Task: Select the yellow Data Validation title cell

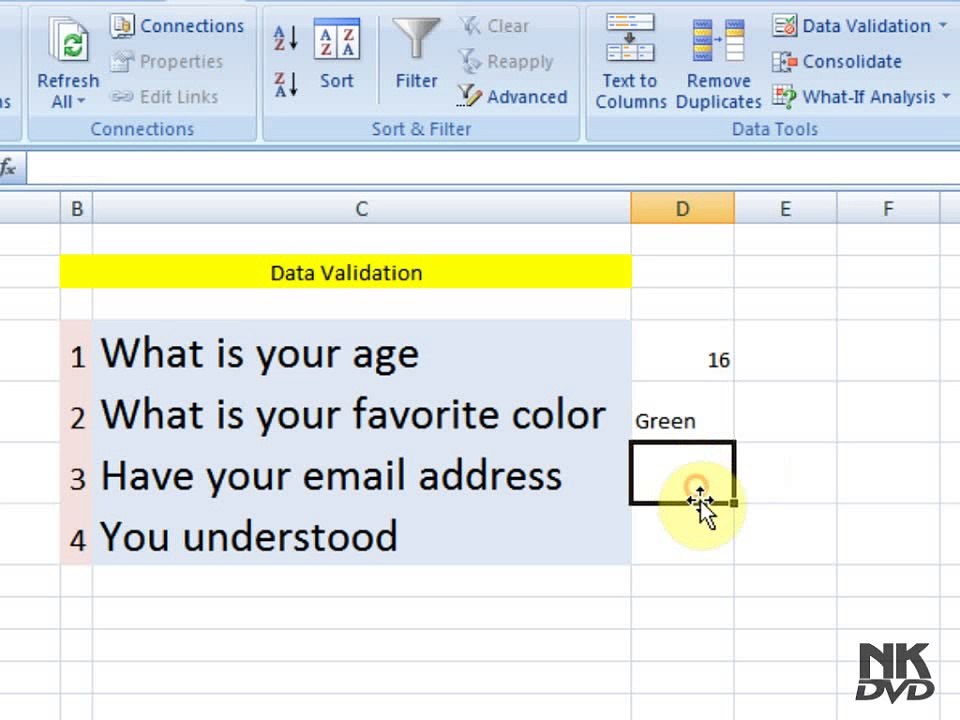Action: coord(346,272)
